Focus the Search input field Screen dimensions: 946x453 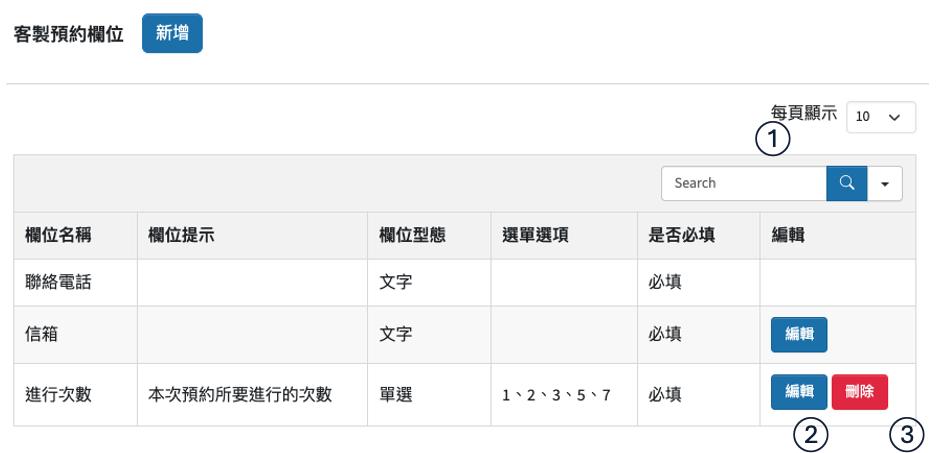743,183
